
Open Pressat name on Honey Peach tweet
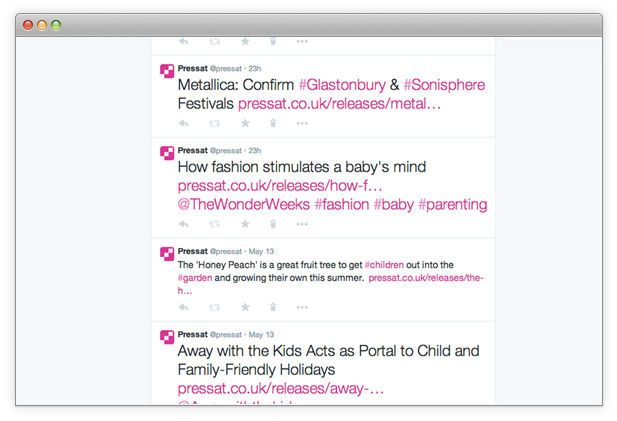click(192, 251)
